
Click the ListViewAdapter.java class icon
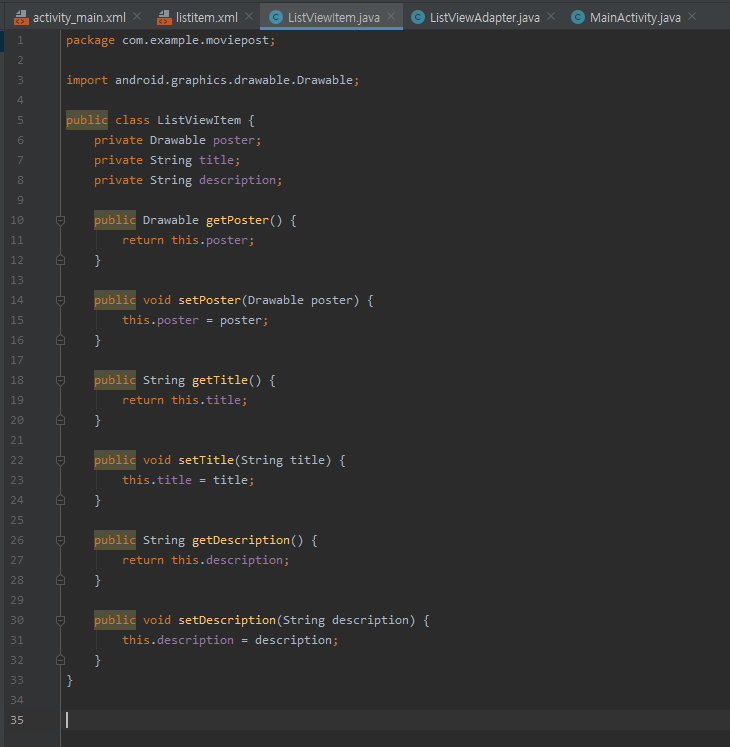pyautogui.click(x=418, y=18)
